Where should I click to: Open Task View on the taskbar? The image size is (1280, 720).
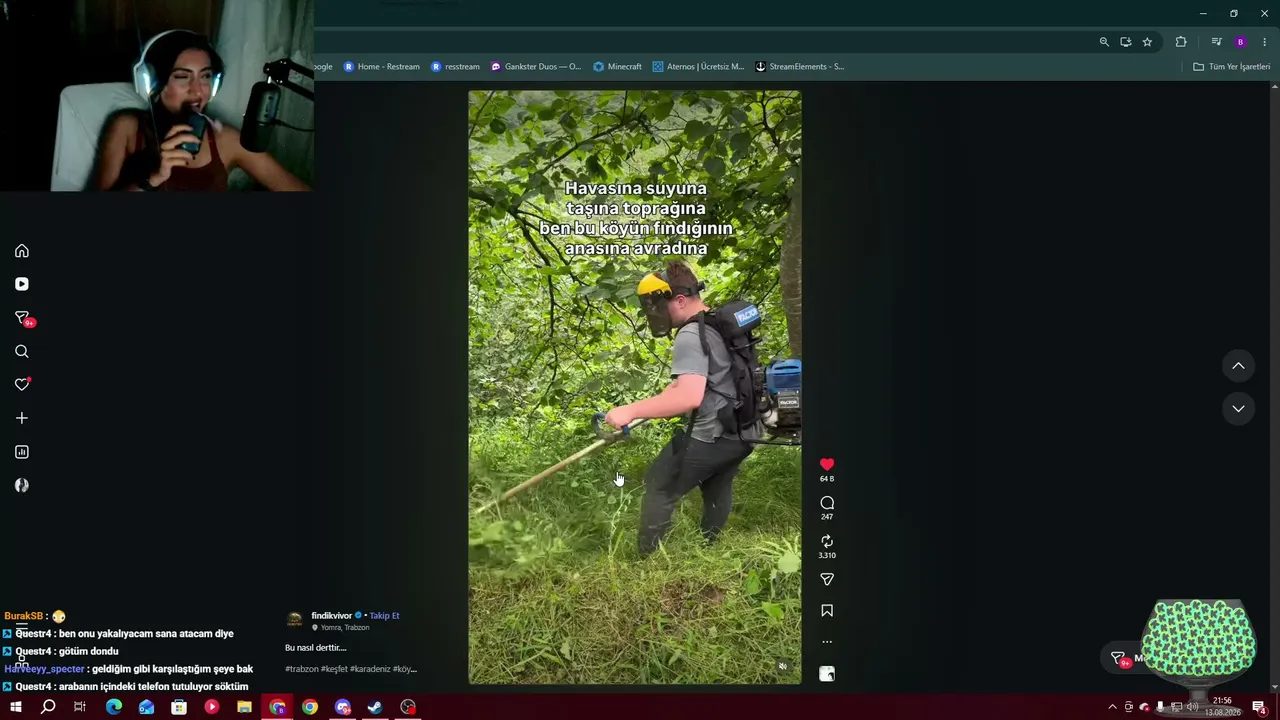pyautogui.click(x=80, y=707)
